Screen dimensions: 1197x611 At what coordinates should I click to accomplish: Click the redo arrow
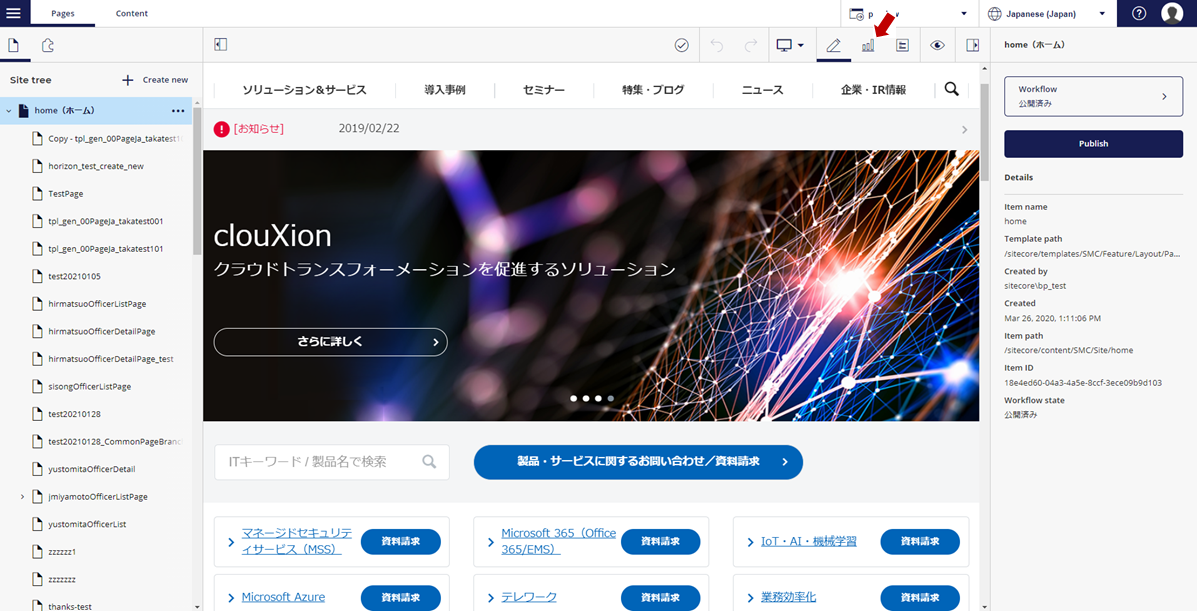pyautogui.click(x=751, y=46)
